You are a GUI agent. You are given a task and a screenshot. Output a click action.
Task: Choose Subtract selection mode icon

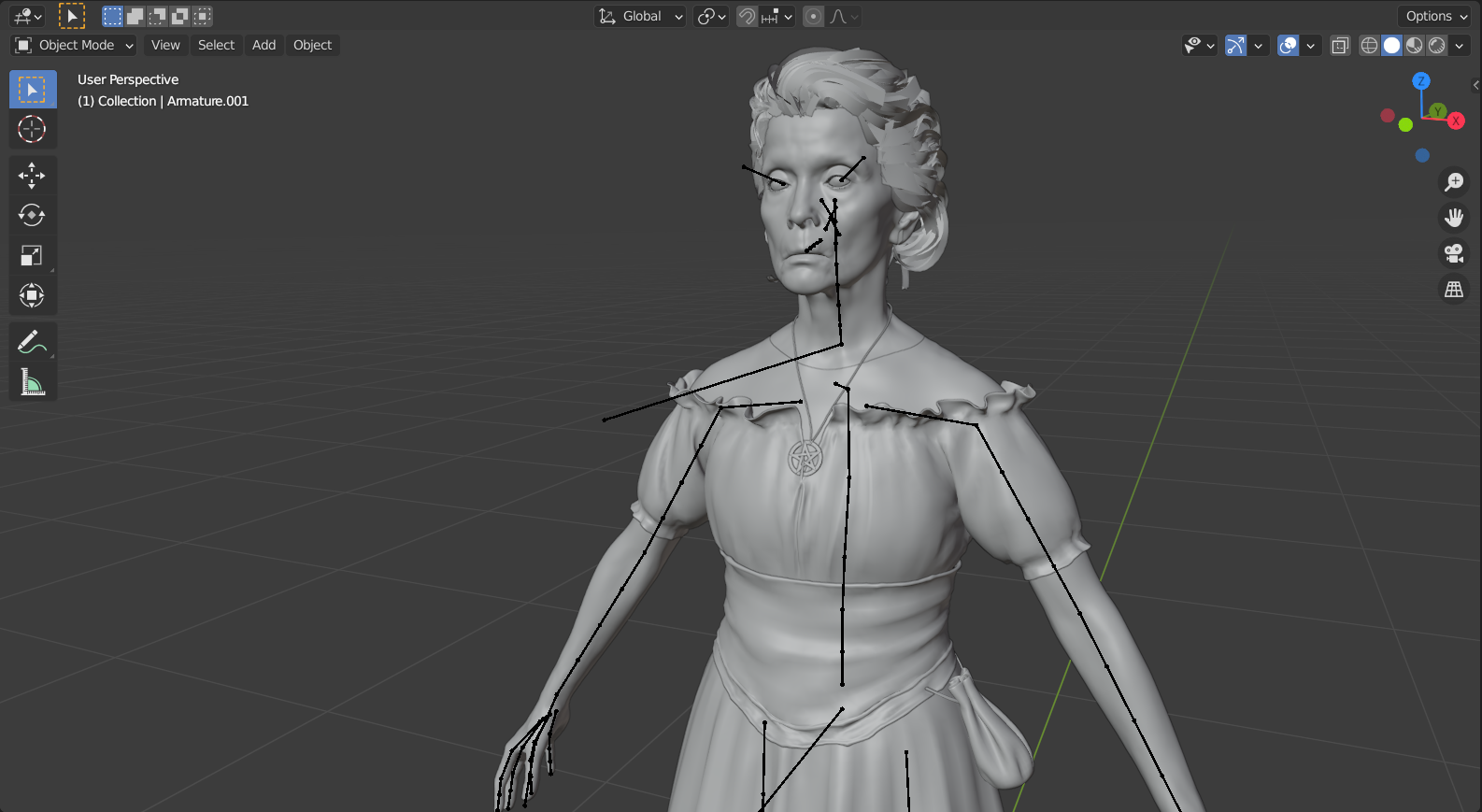[x=157, y=16]
